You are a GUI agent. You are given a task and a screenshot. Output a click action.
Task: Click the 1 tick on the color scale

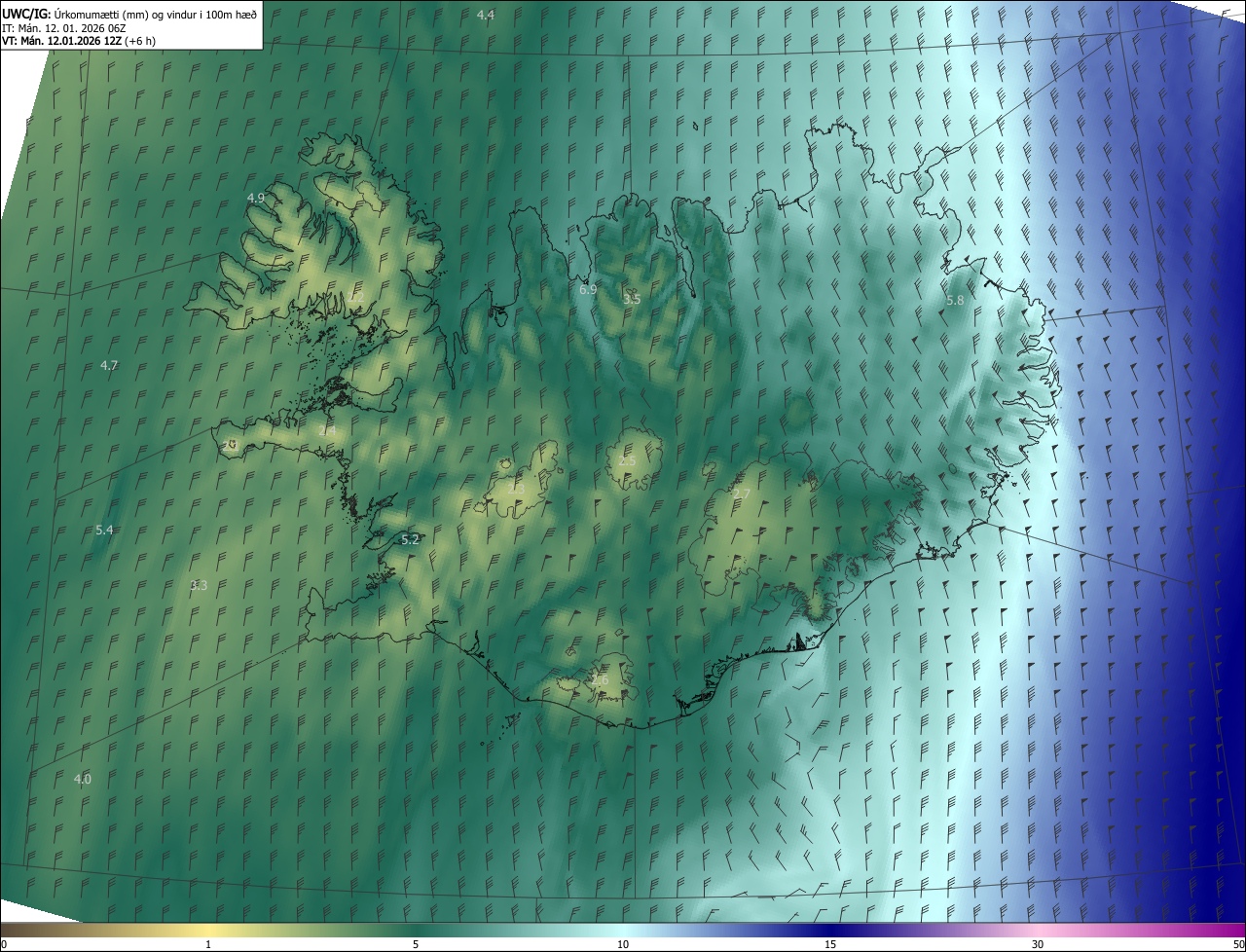pos(208,944)
